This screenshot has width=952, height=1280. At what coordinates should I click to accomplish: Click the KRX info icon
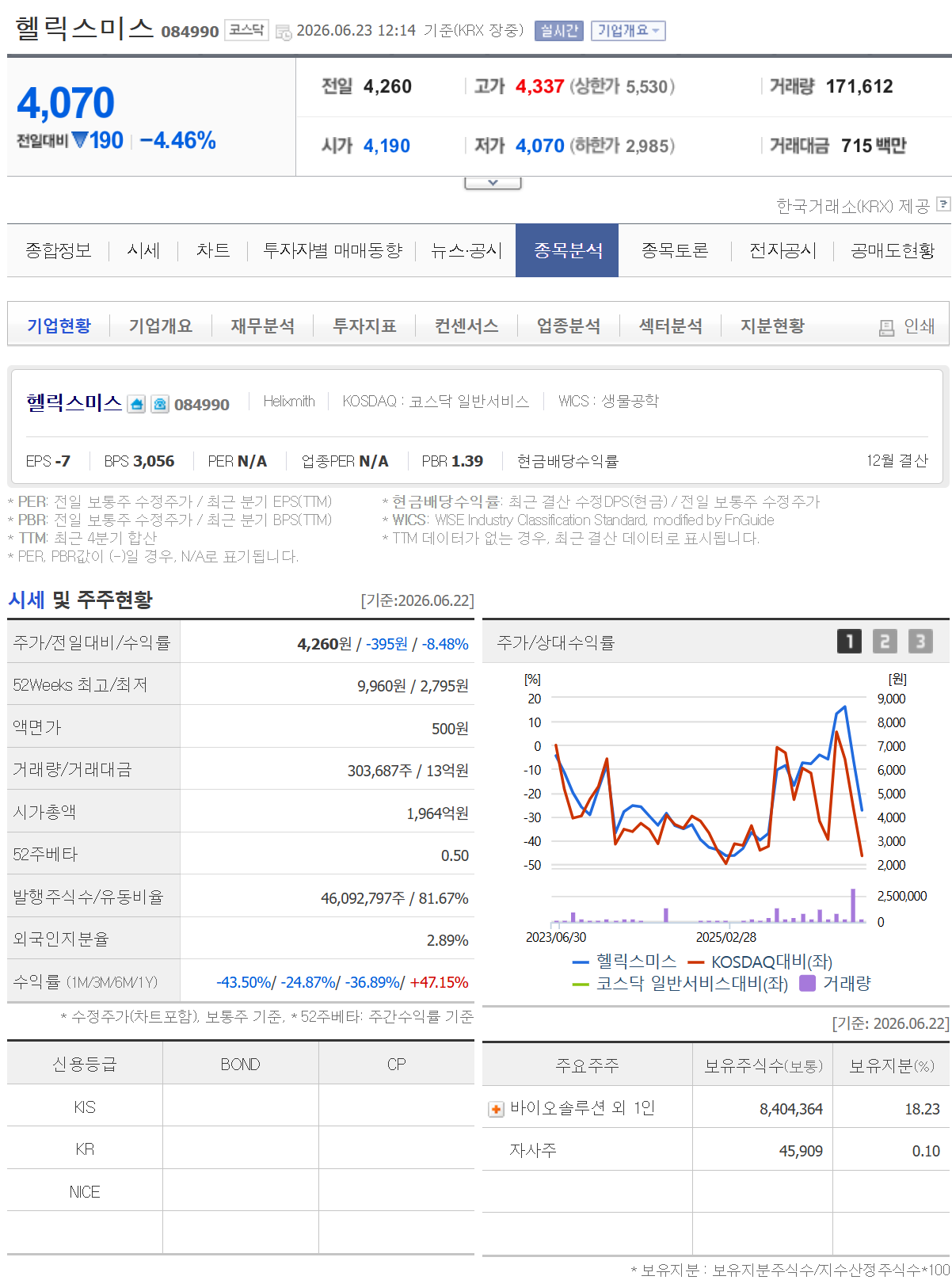[942, 204]
